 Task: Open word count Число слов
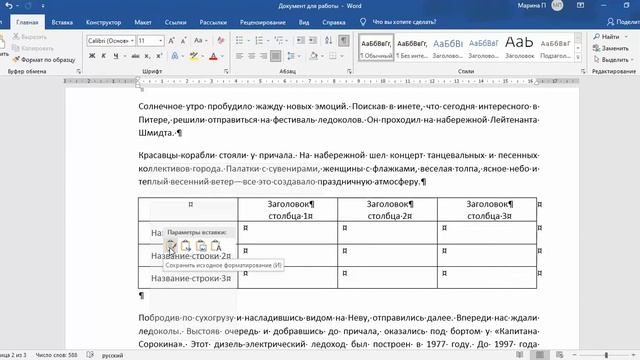click(56, 355)
